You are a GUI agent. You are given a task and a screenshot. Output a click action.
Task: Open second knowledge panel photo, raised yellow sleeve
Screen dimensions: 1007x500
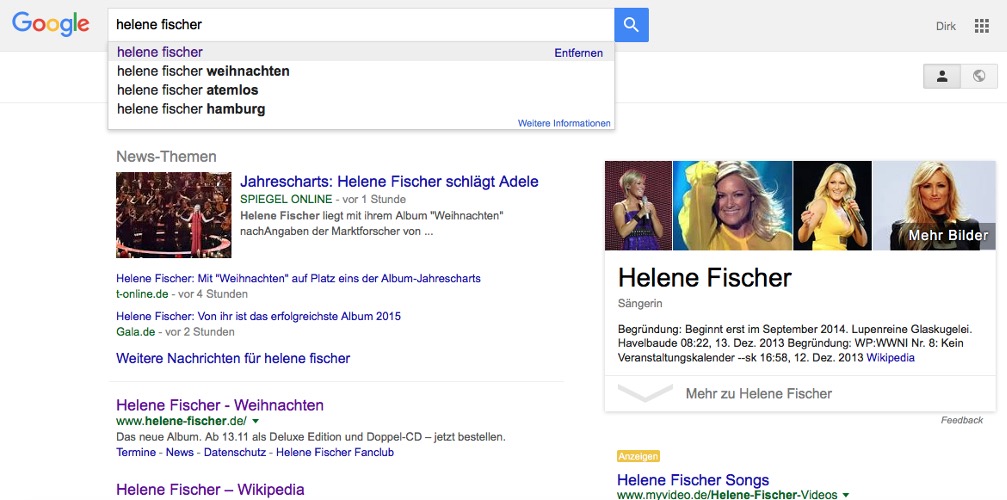(x=733, y=205)
